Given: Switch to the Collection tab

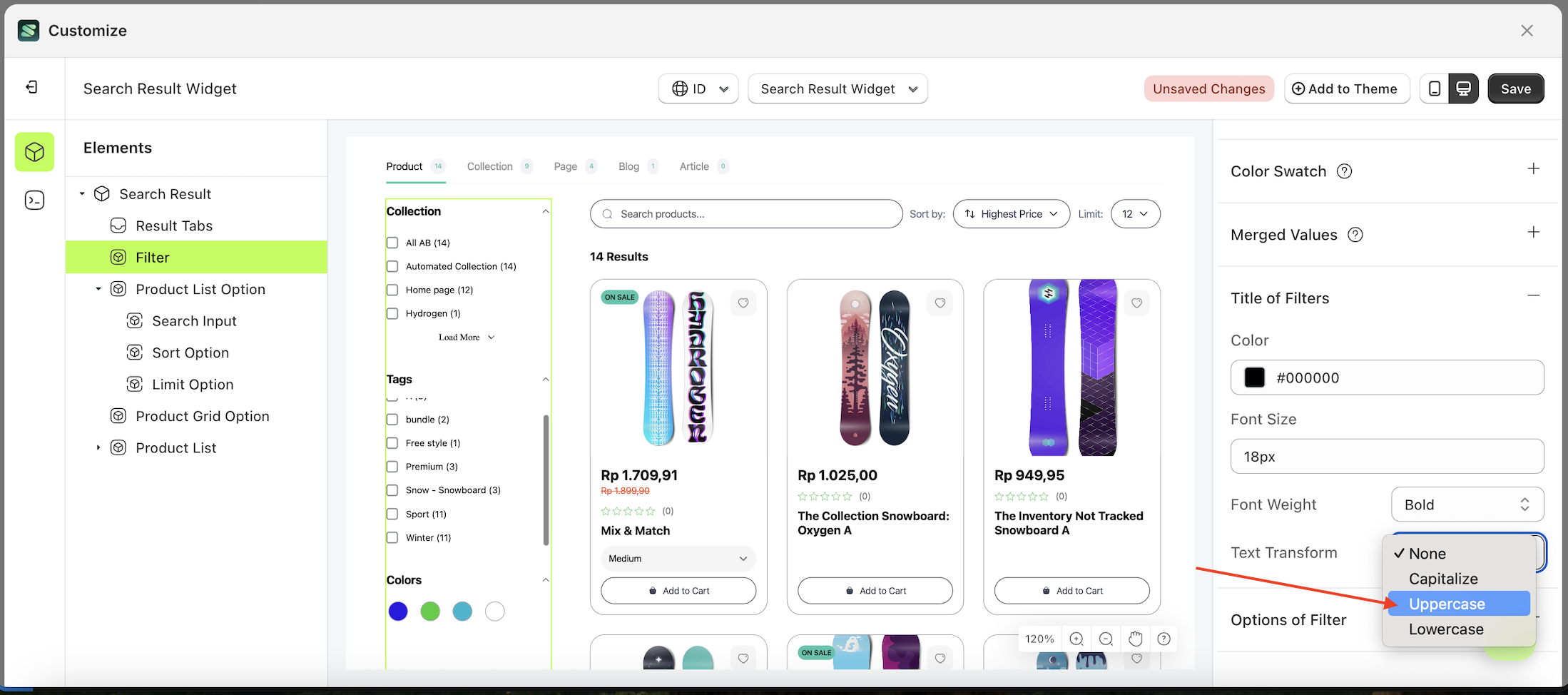Looking at the screenshot, I should [x=489, y=166].
